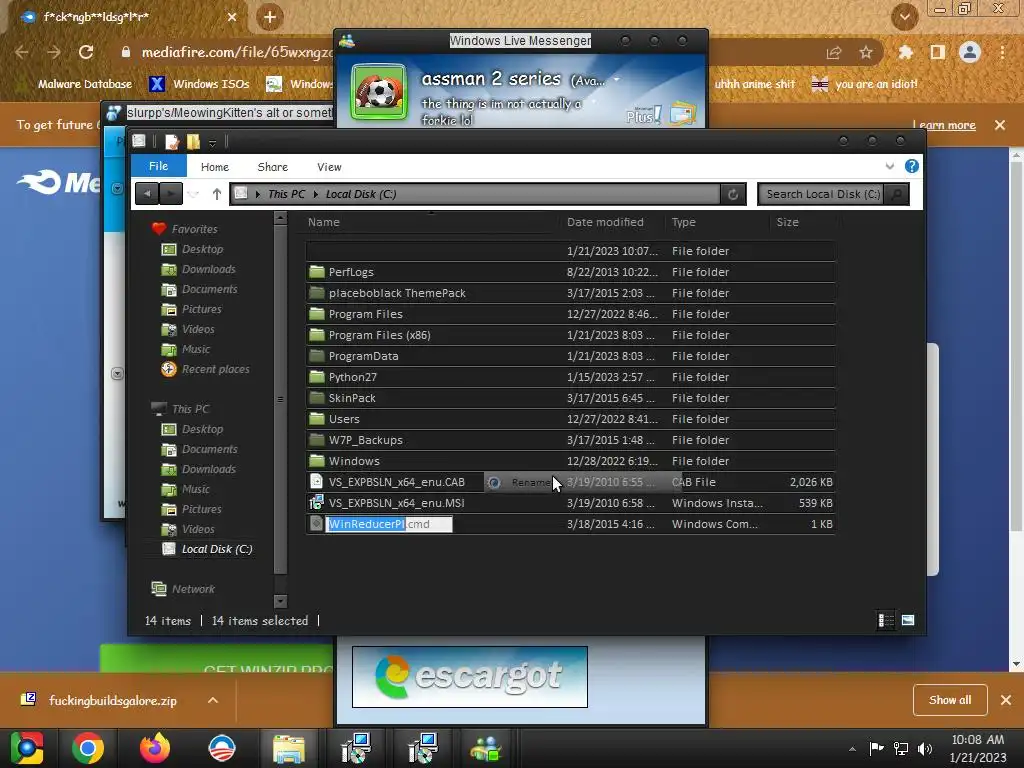Open the fuckingbuildsgalore.zip download options arrow

213,700
